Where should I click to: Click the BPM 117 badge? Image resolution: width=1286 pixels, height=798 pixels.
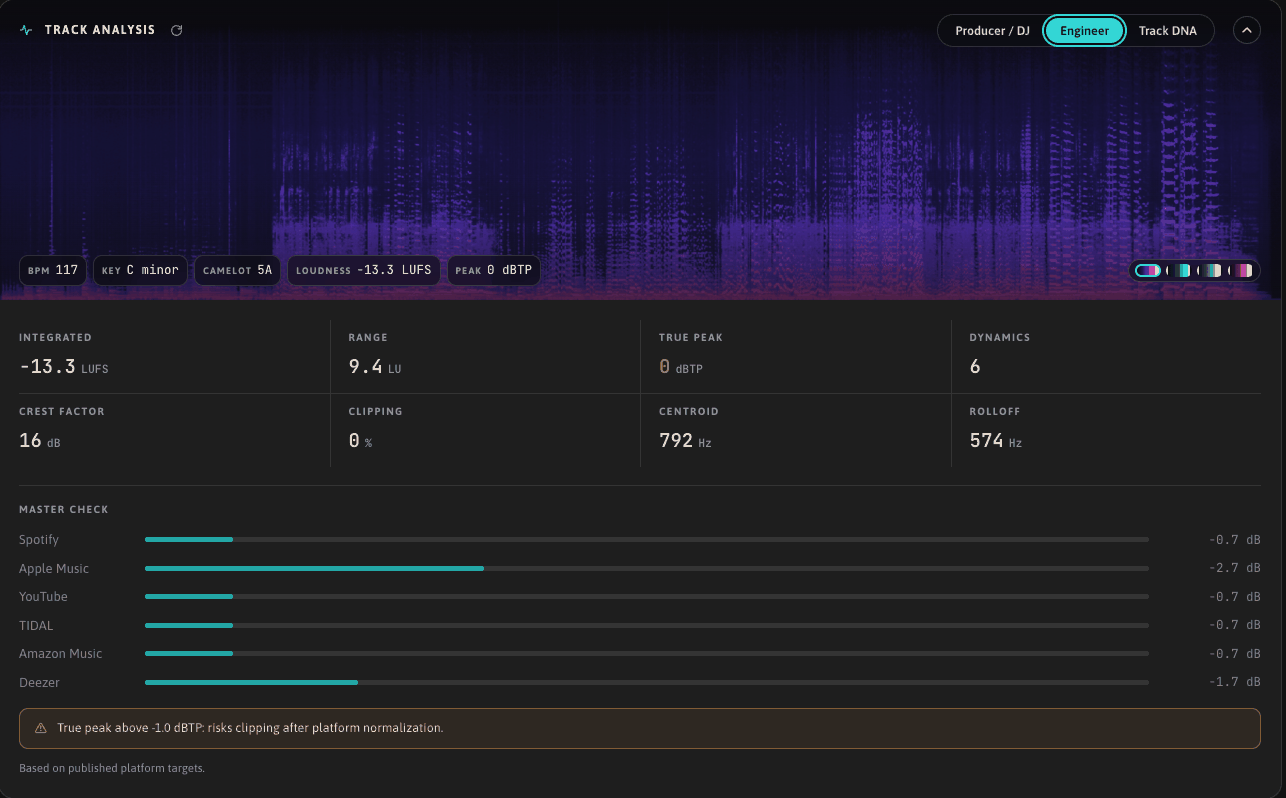[53, 270]
